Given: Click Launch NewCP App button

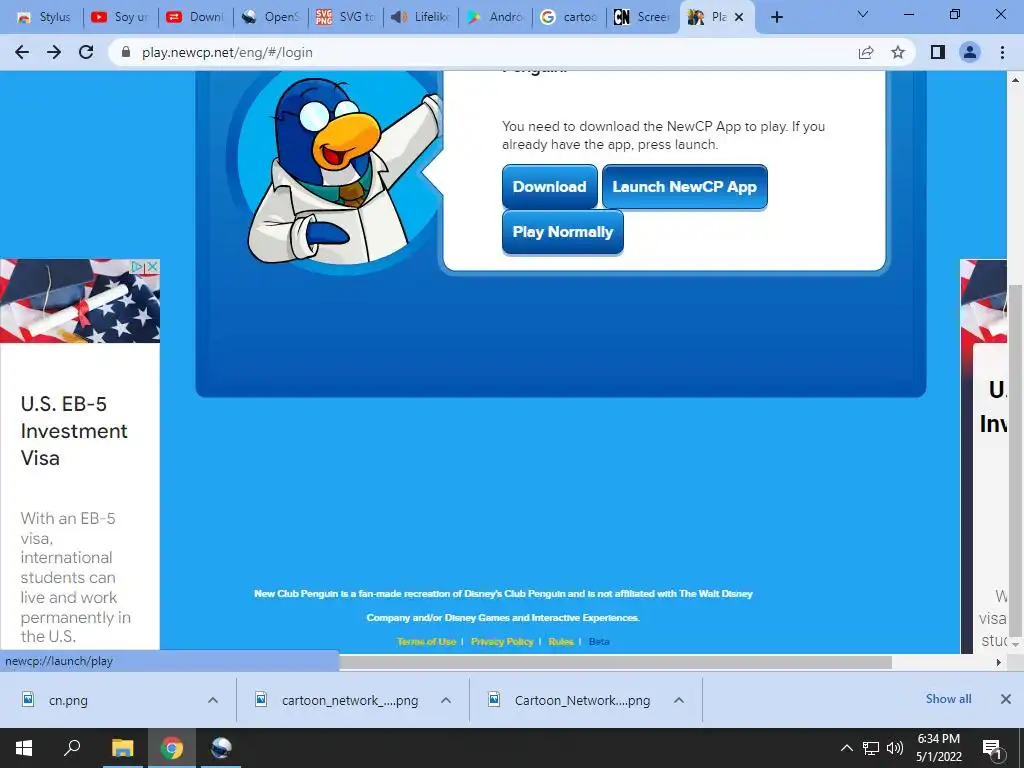Looking at the screenshot, I should click(684, 187).
